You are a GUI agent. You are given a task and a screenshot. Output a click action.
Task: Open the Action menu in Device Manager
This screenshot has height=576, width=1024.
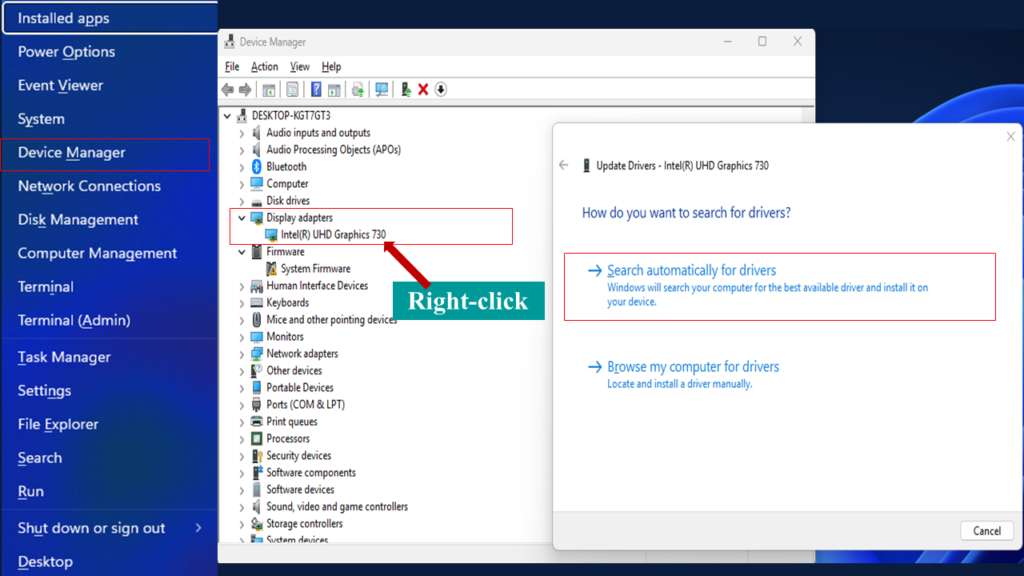(264, 67)
